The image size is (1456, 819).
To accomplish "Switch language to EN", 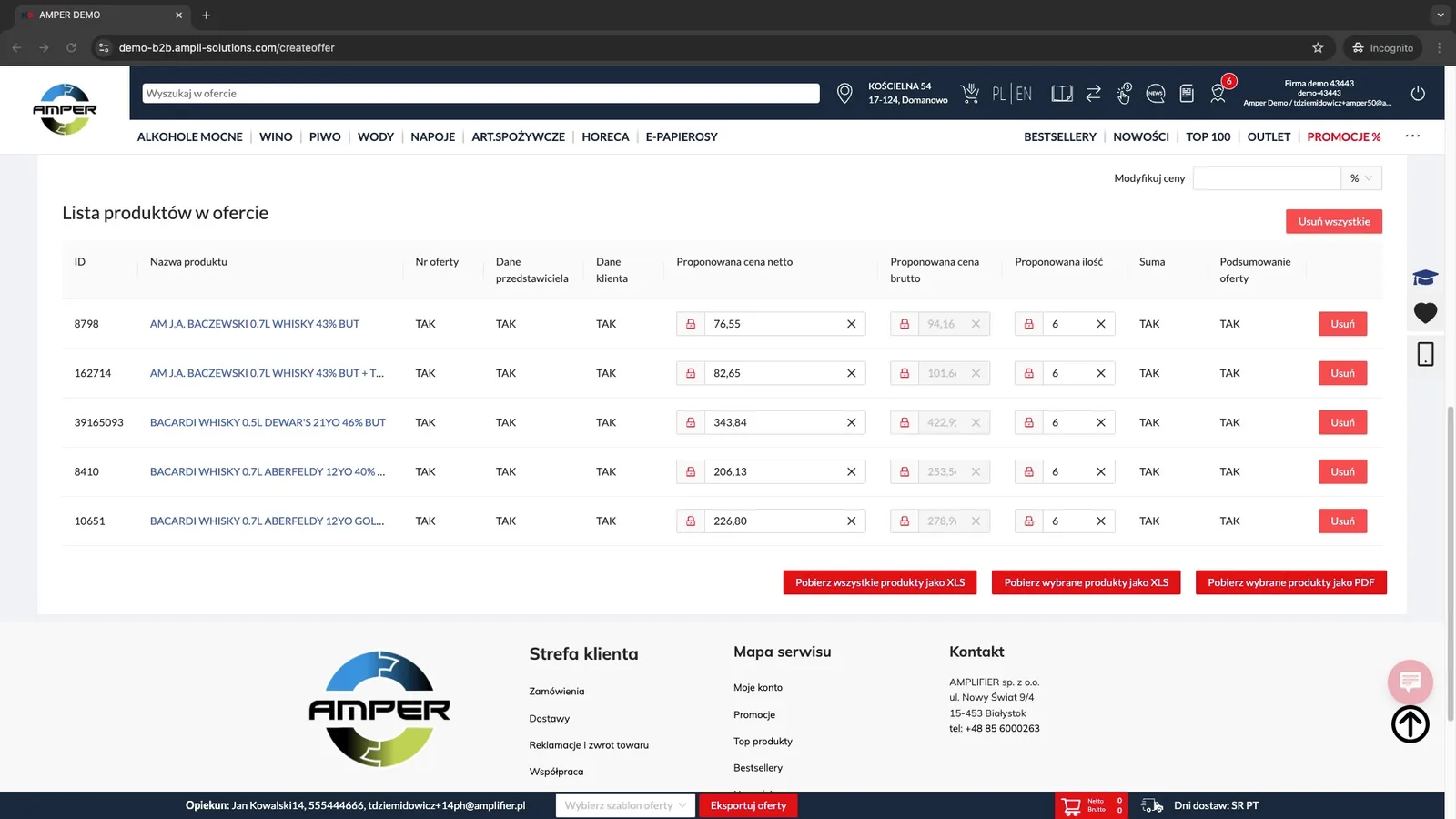I will tap(1025, 94).
